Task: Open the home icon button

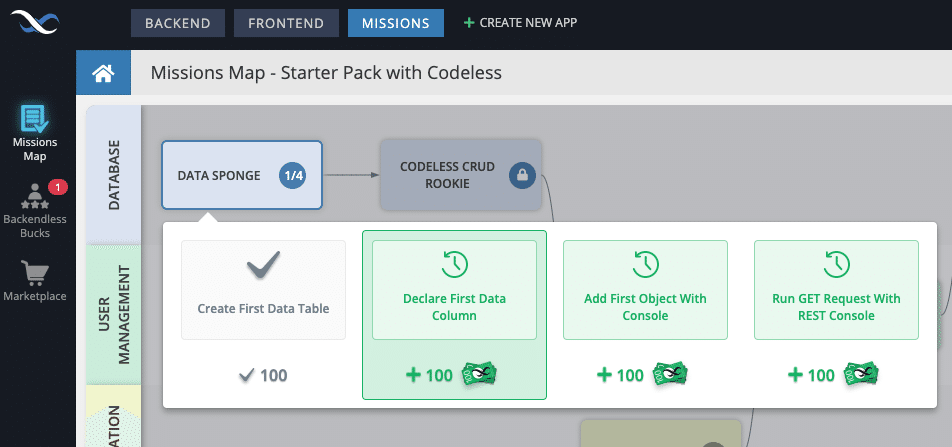Action: click(103, 73)
